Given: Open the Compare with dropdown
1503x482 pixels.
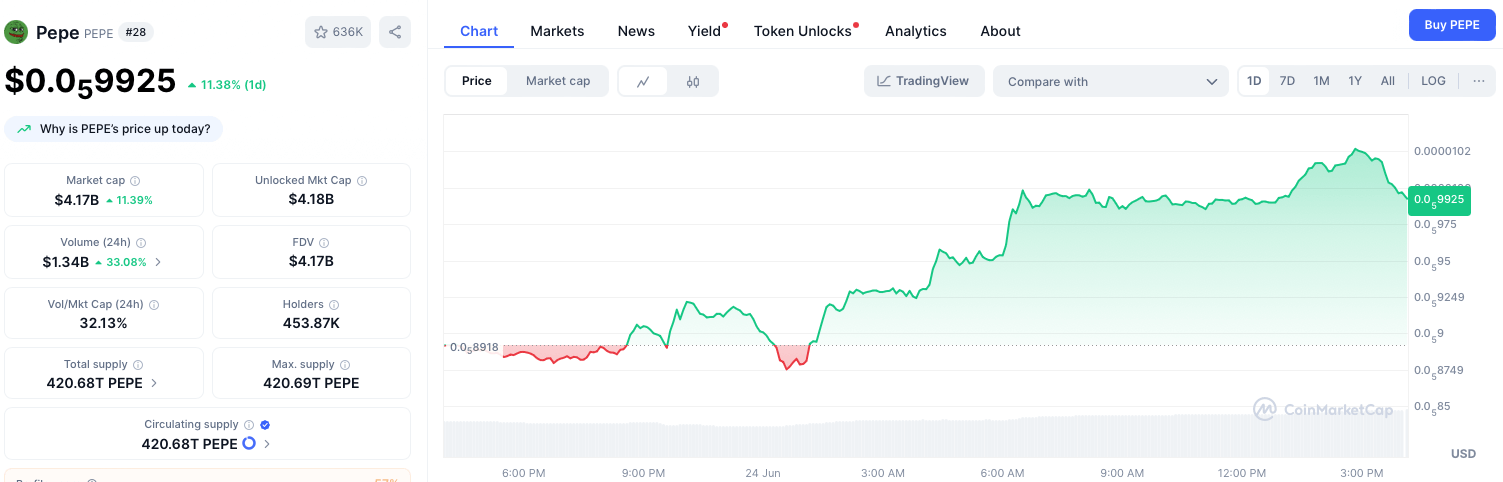Looking at the screenshot, I should coord(1111,81).
